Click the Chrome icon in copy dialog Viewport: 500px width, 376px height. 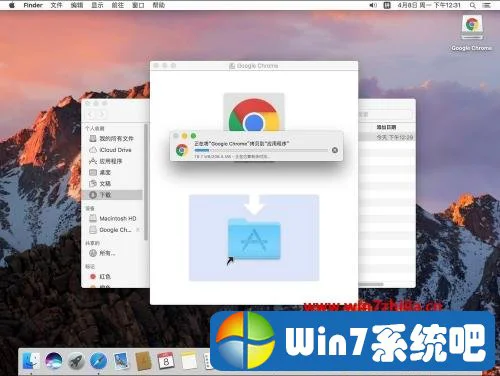182,150
